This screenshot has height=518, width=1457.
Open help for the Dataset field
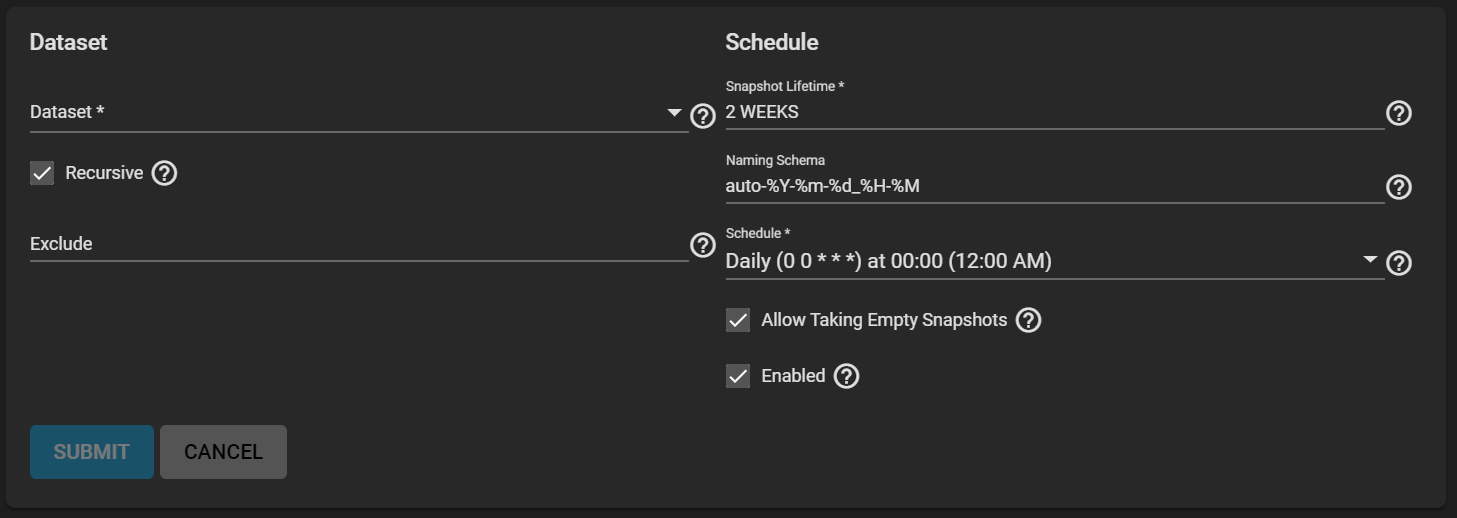703,116
